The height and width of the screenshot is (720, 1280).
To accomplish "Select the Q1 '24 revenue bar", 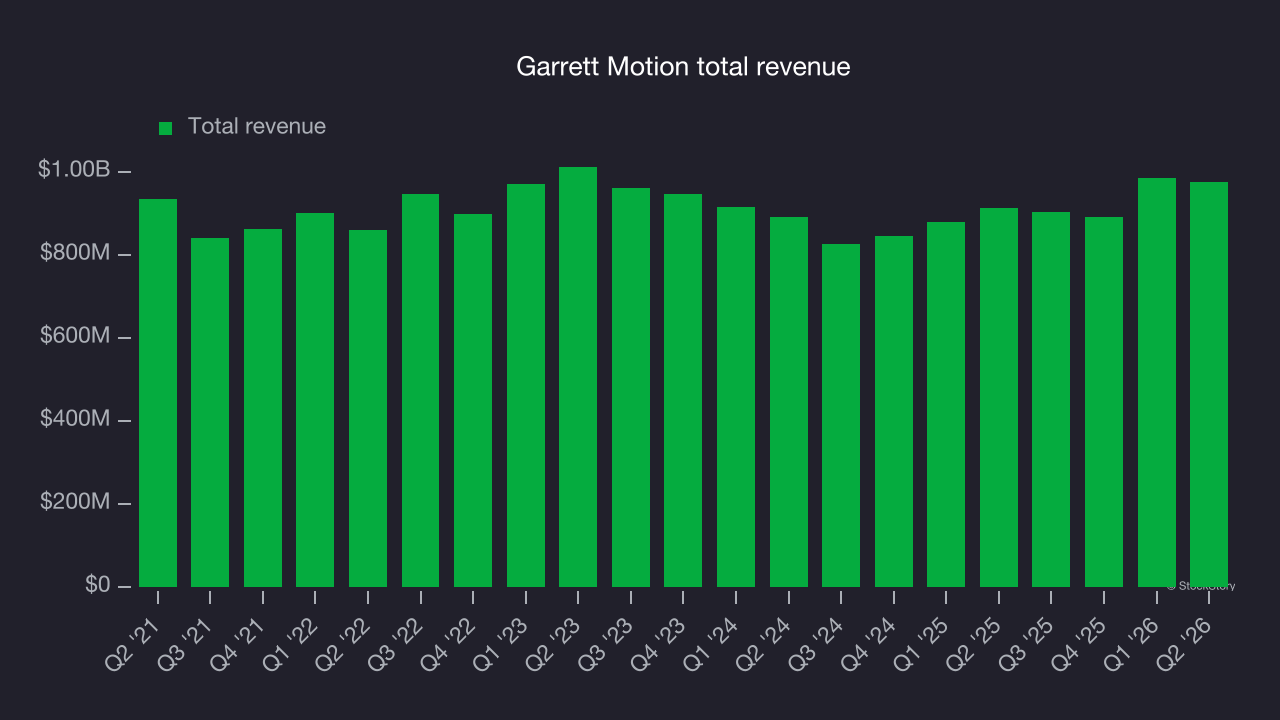I will pos(736,397).
